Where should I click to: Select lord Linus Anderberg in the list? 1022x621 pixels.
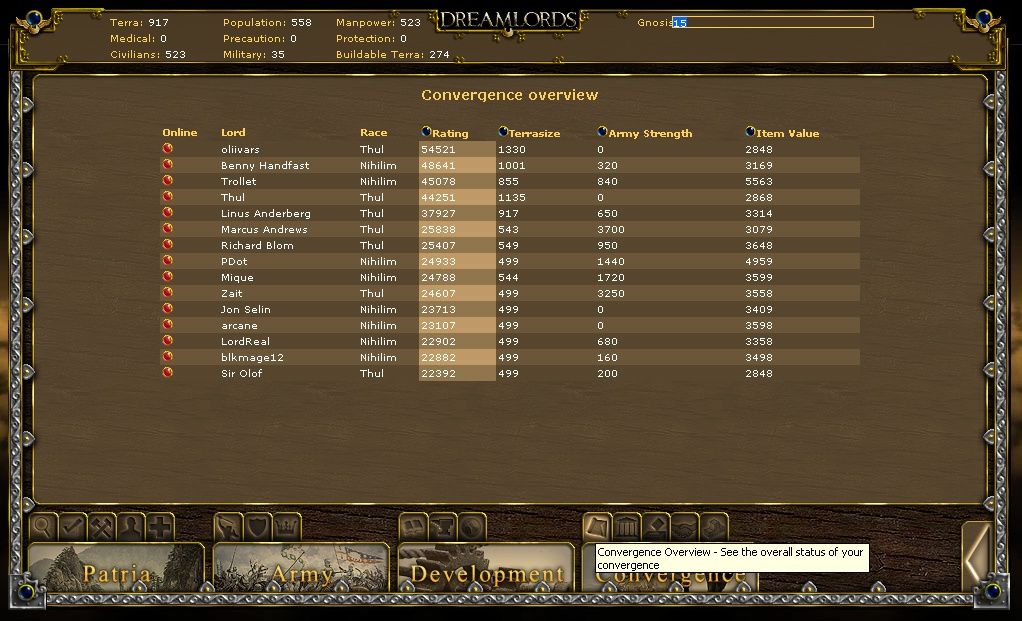pyautogui.click(x=265, y=214)
